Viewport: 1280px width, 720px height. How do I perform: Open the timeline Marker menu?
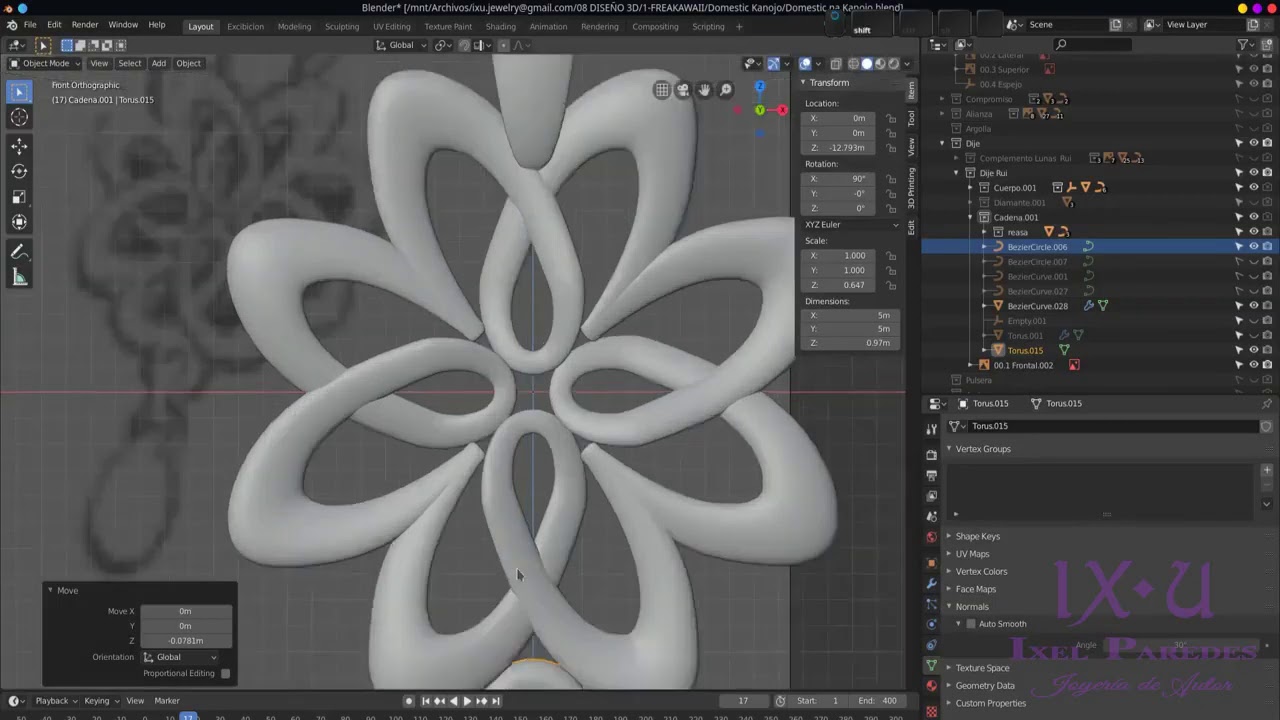[167, 701]
